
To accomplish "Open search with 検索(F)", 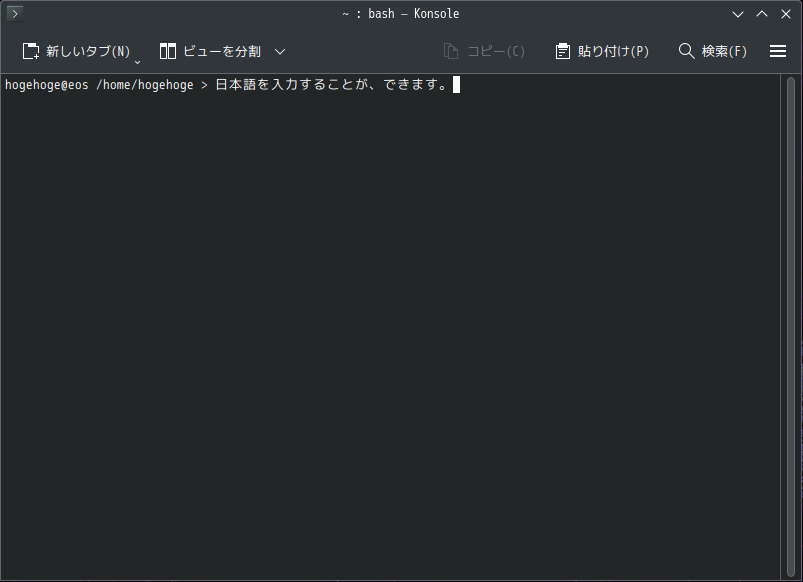I will (713, 51).
